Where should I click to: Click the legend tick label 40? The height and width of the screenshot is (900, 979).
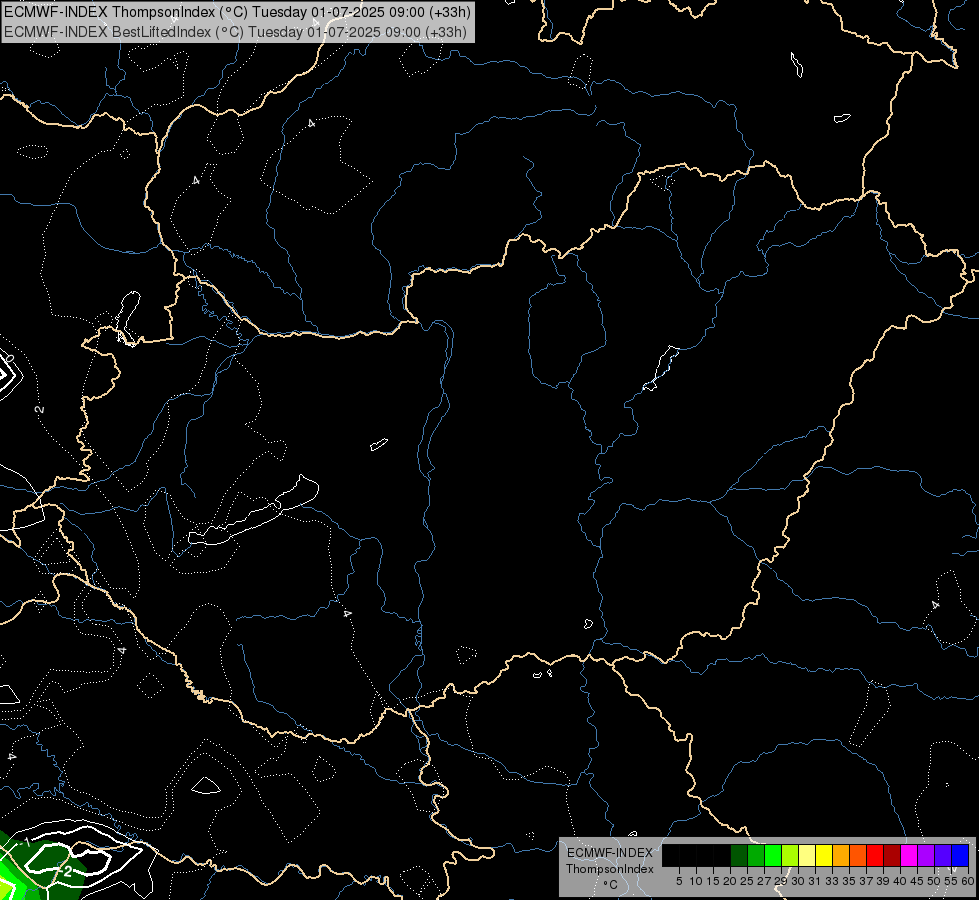click(900, 881)
